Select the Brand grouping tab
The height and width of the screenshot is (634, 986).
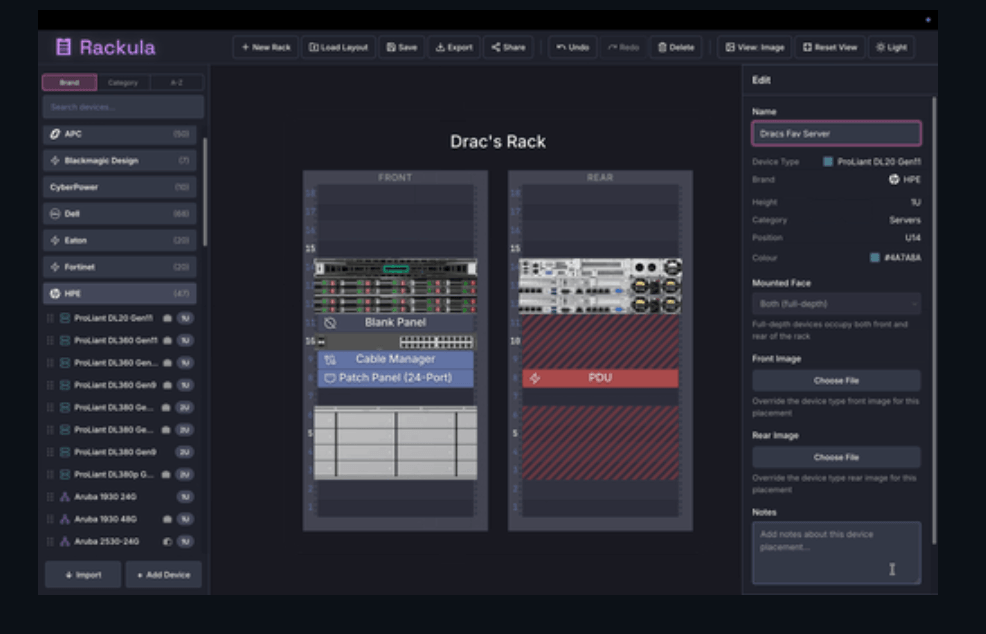[x=70, y=82]
